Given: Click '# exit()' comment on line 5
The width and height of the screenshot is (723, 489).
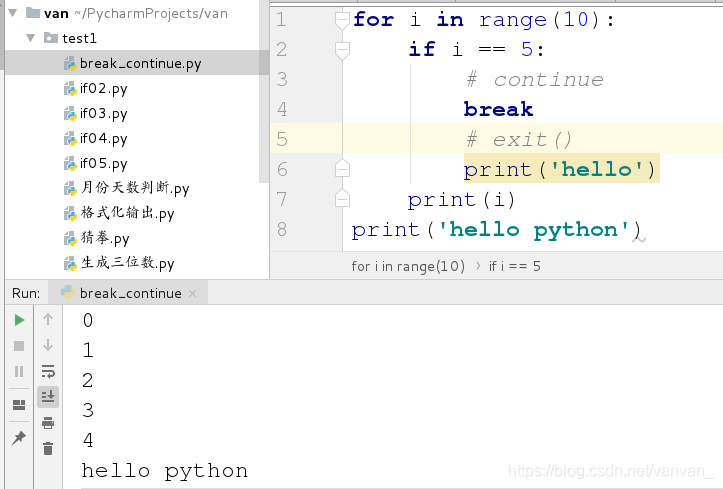Looking at the screenshot, I should 519,139.
